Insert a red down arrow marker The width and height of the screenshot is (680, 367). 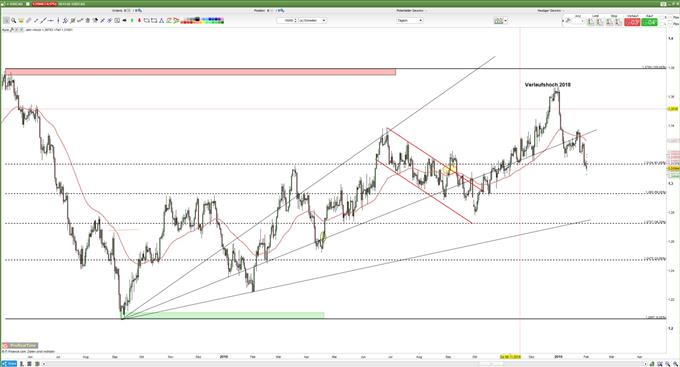tap(139, 20)
